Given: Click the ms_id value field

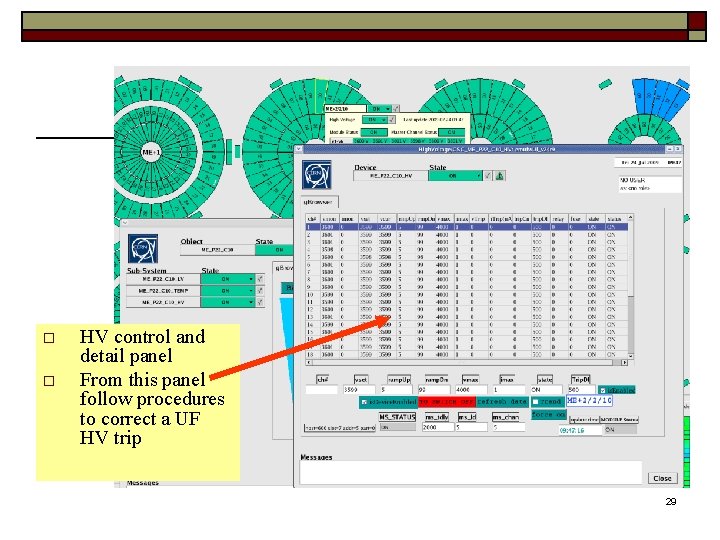Looking at the screenshot, I should 471,428.
